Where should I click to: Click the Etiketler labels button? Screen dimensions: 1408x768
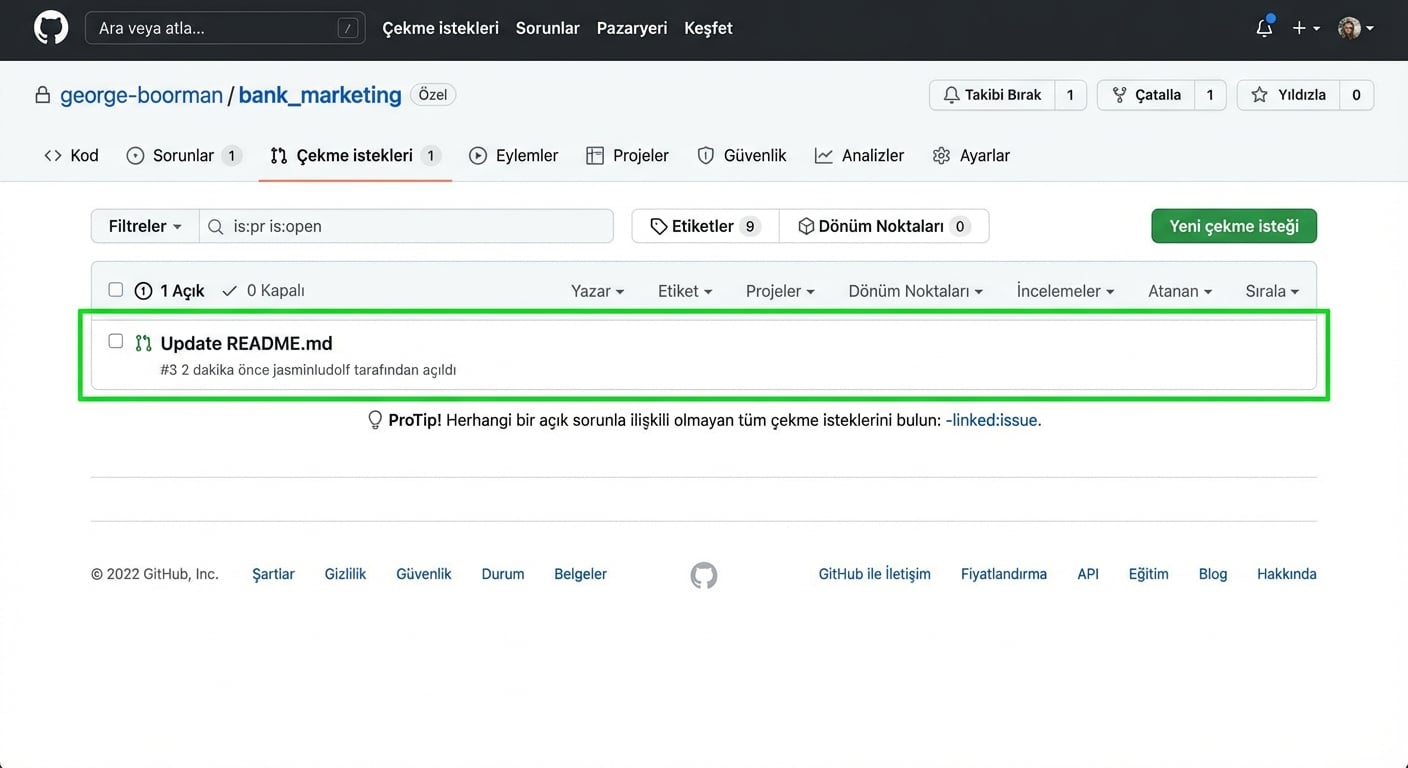(x=704, y=226)
